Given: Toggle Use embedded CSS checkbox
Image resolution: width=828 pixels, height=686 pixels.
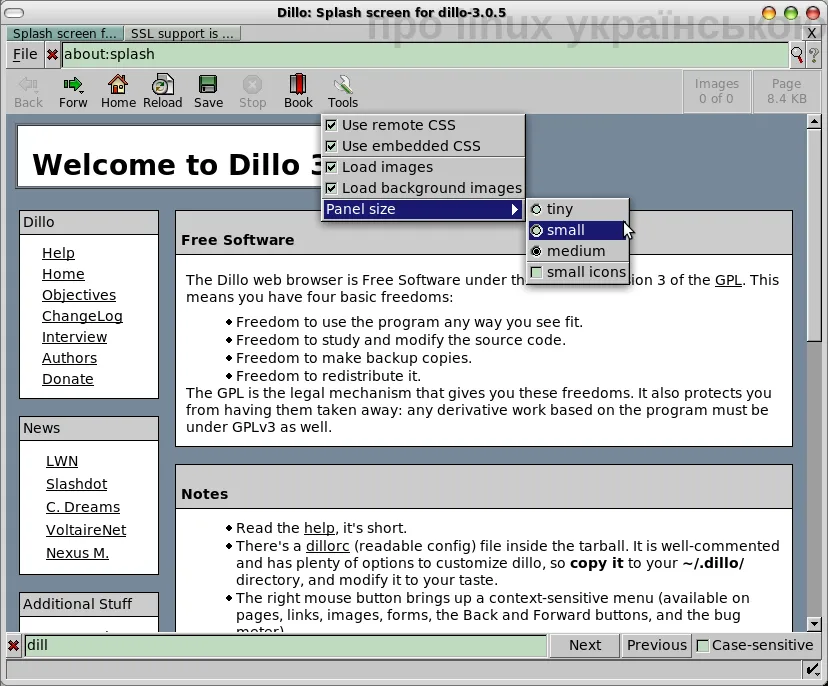Looking at the screenshot, I should pos(331,146).
